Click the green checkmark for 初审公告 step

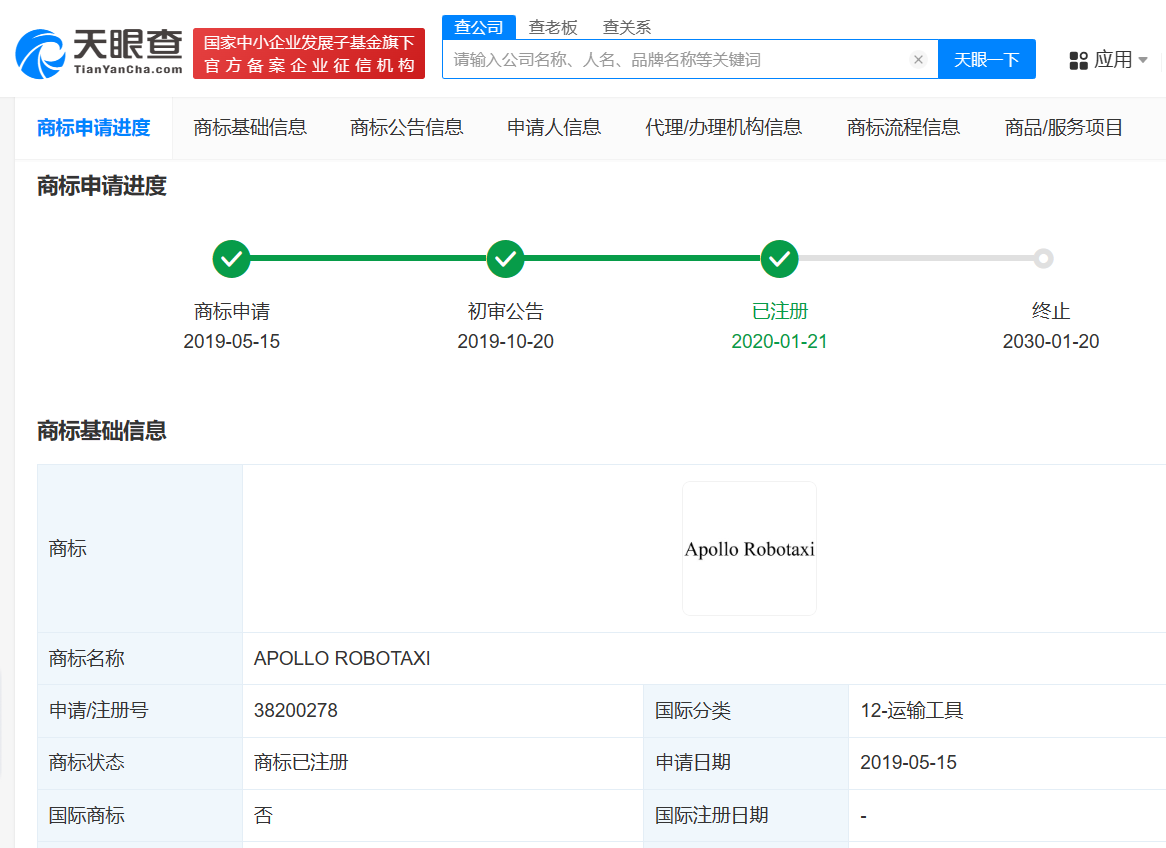(x=505, y=258)
